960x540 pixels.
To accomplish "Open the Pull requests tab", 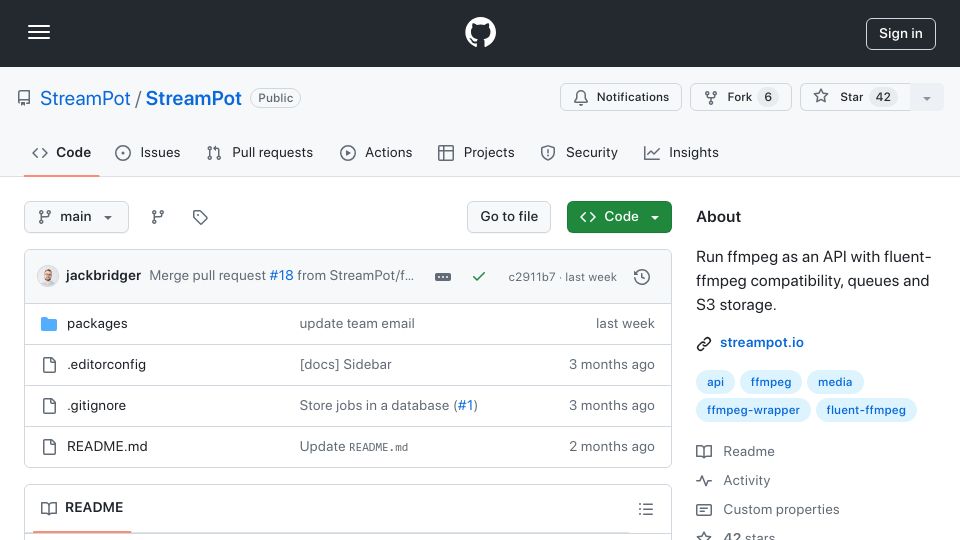I will (x=260, y=152).
